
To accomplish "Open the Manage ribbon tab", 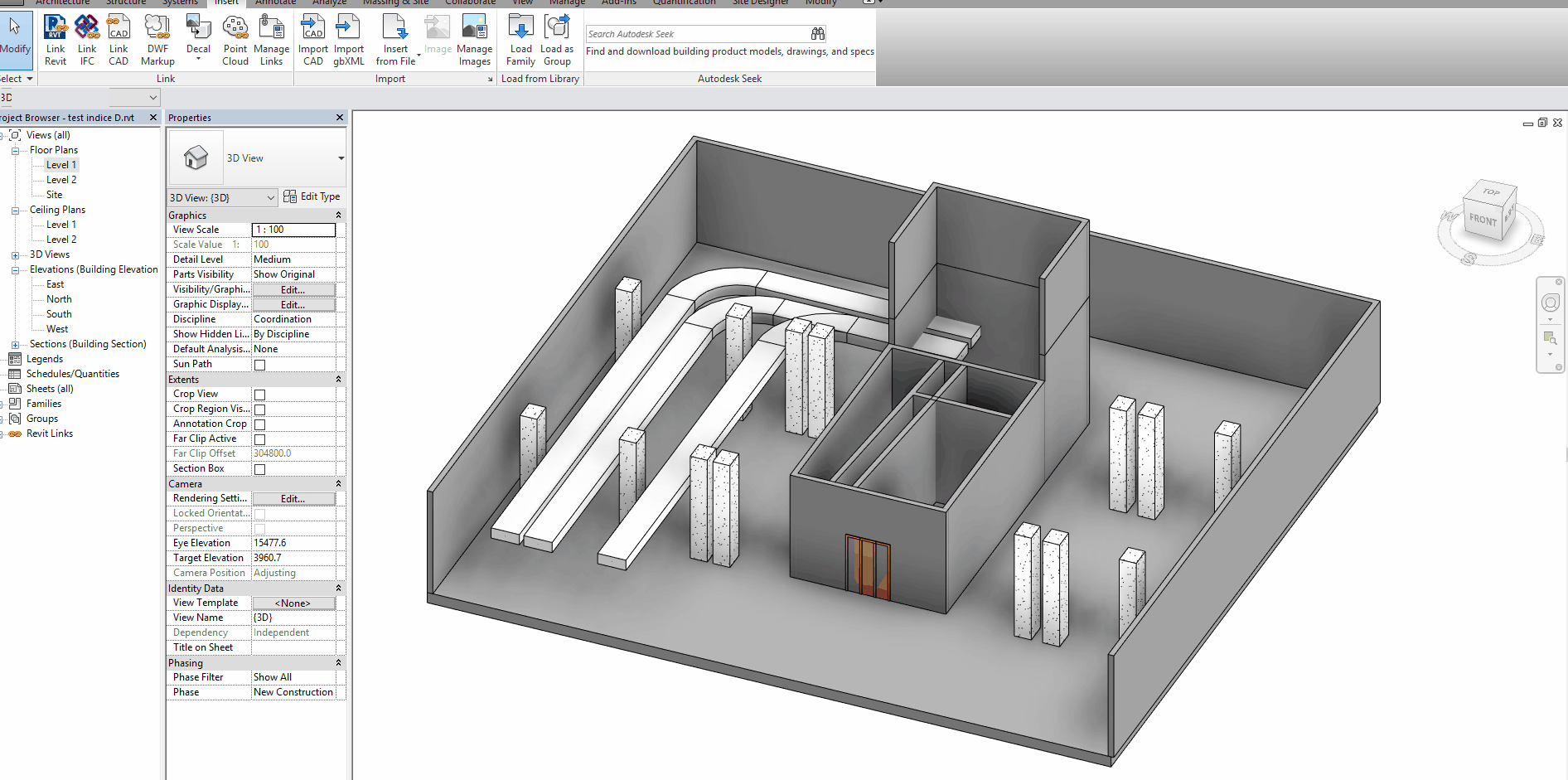I will pyautogui.click(x=567, y=2).
